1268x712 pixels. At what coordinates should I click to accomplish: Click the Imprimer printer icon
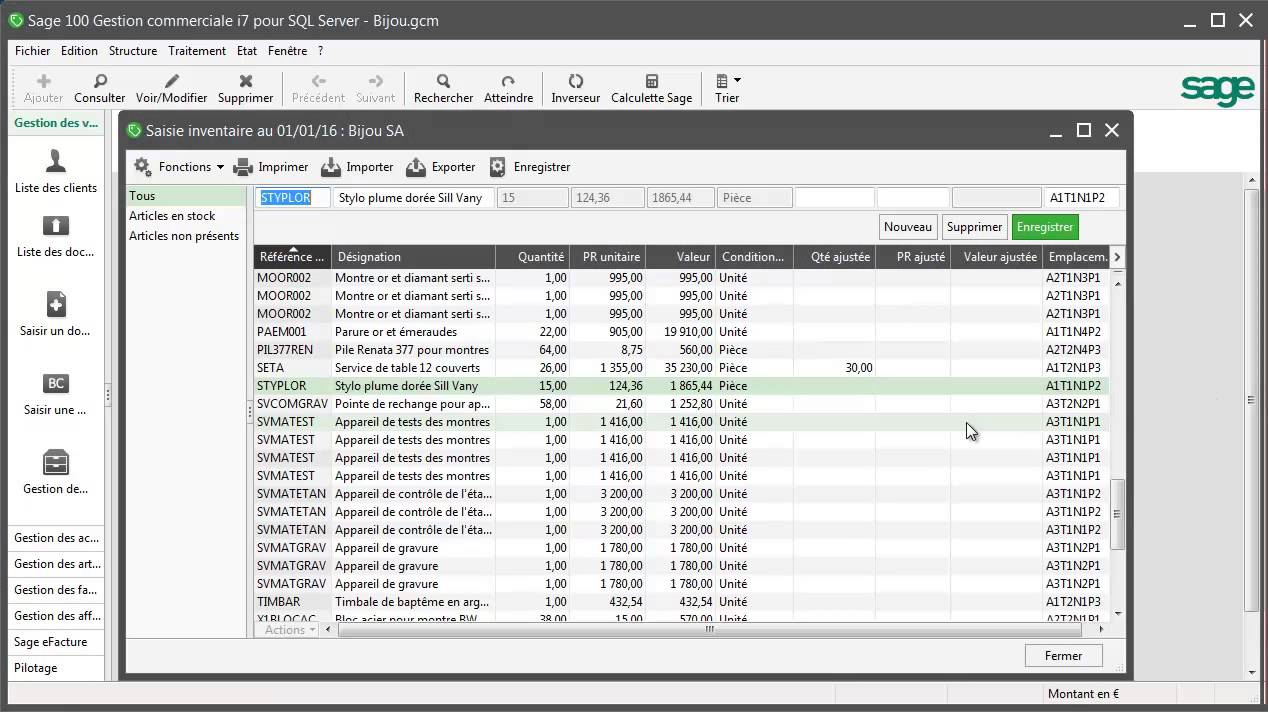[x=243, y=167]
